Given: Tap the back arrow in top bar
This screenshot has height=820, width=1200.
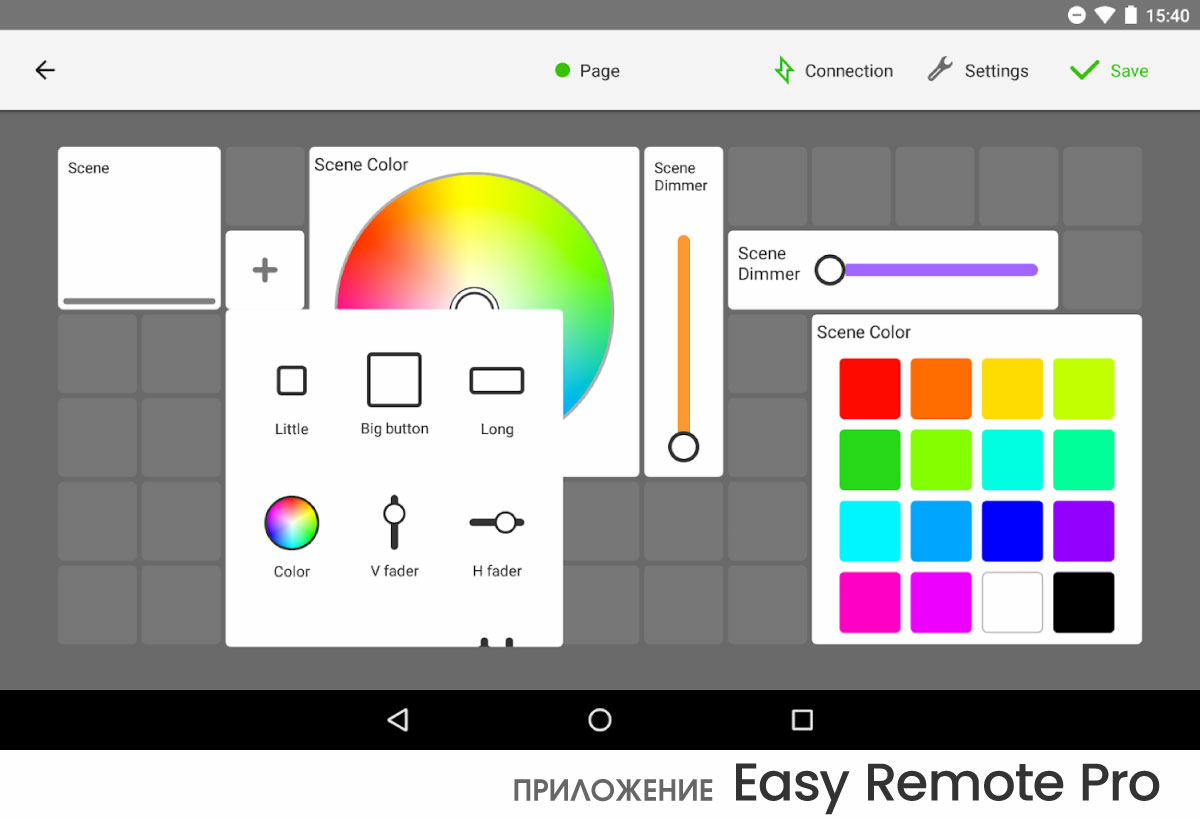Looking at the screenshot, I should (45, 70).
